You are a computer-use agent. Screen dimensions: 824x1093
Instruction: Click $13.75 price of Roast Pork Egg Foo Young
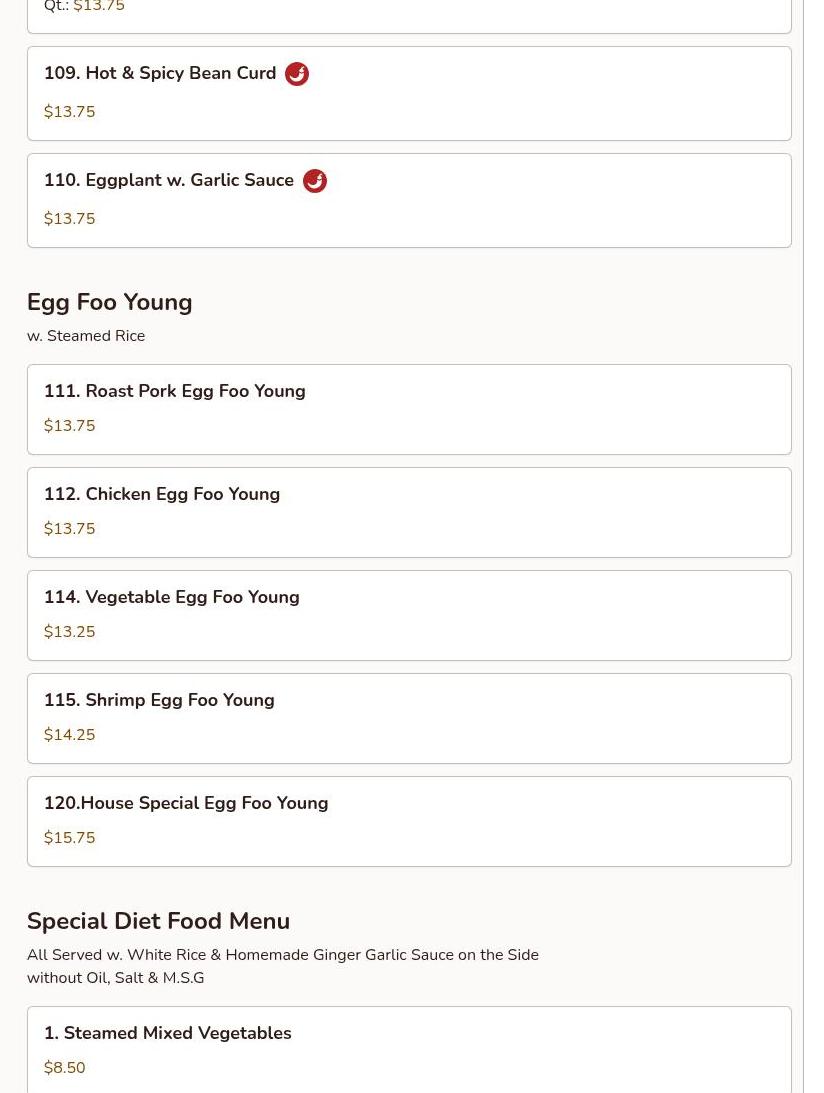click(70, 425)
